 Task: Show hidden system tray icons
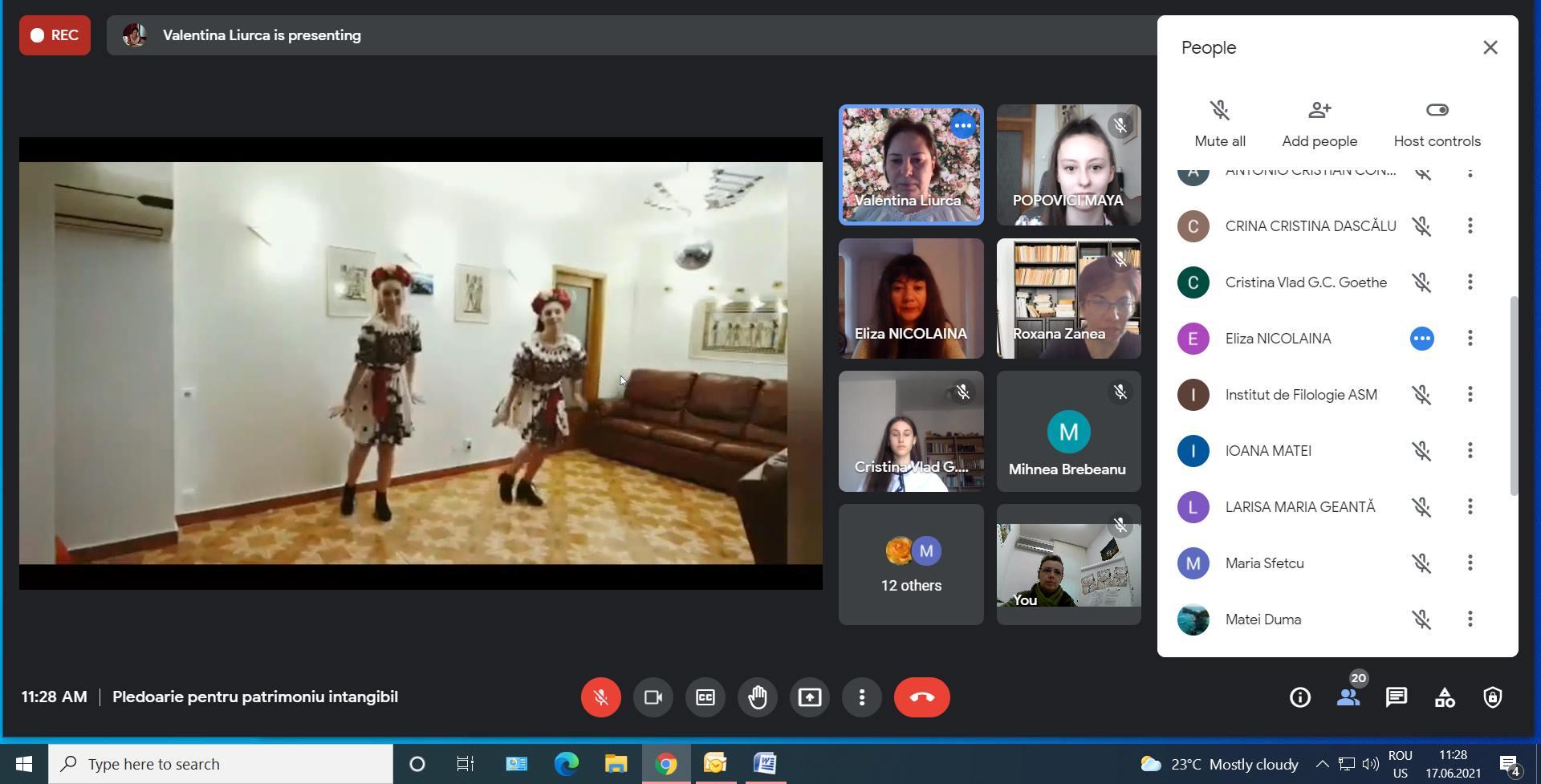tap(1323, 764)
